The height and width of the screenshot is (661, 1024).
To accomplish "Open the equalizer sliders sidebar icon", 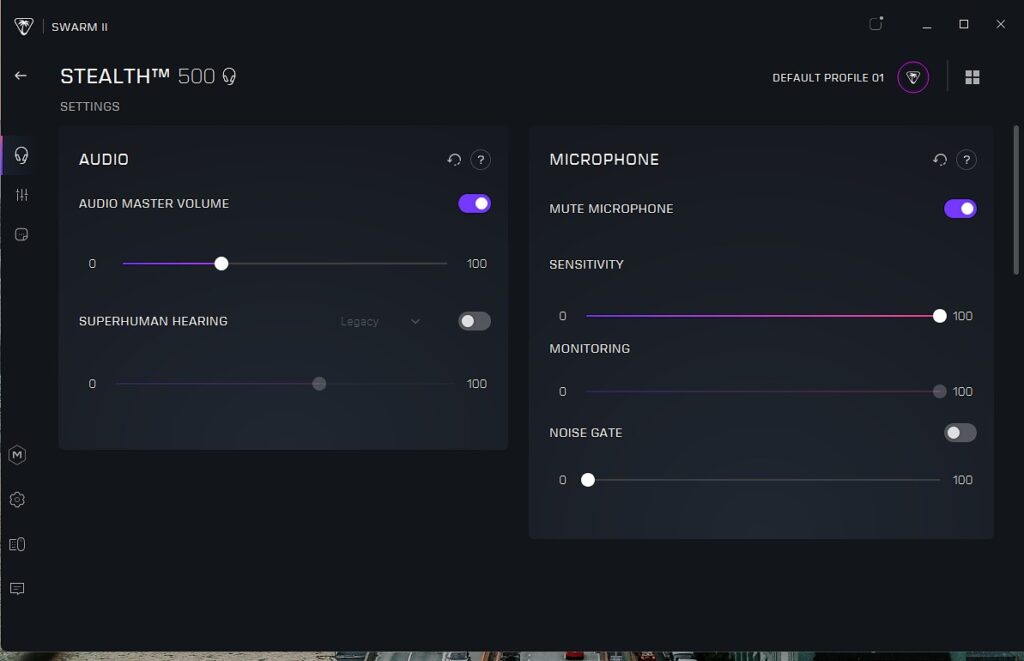I will [21, 195].
